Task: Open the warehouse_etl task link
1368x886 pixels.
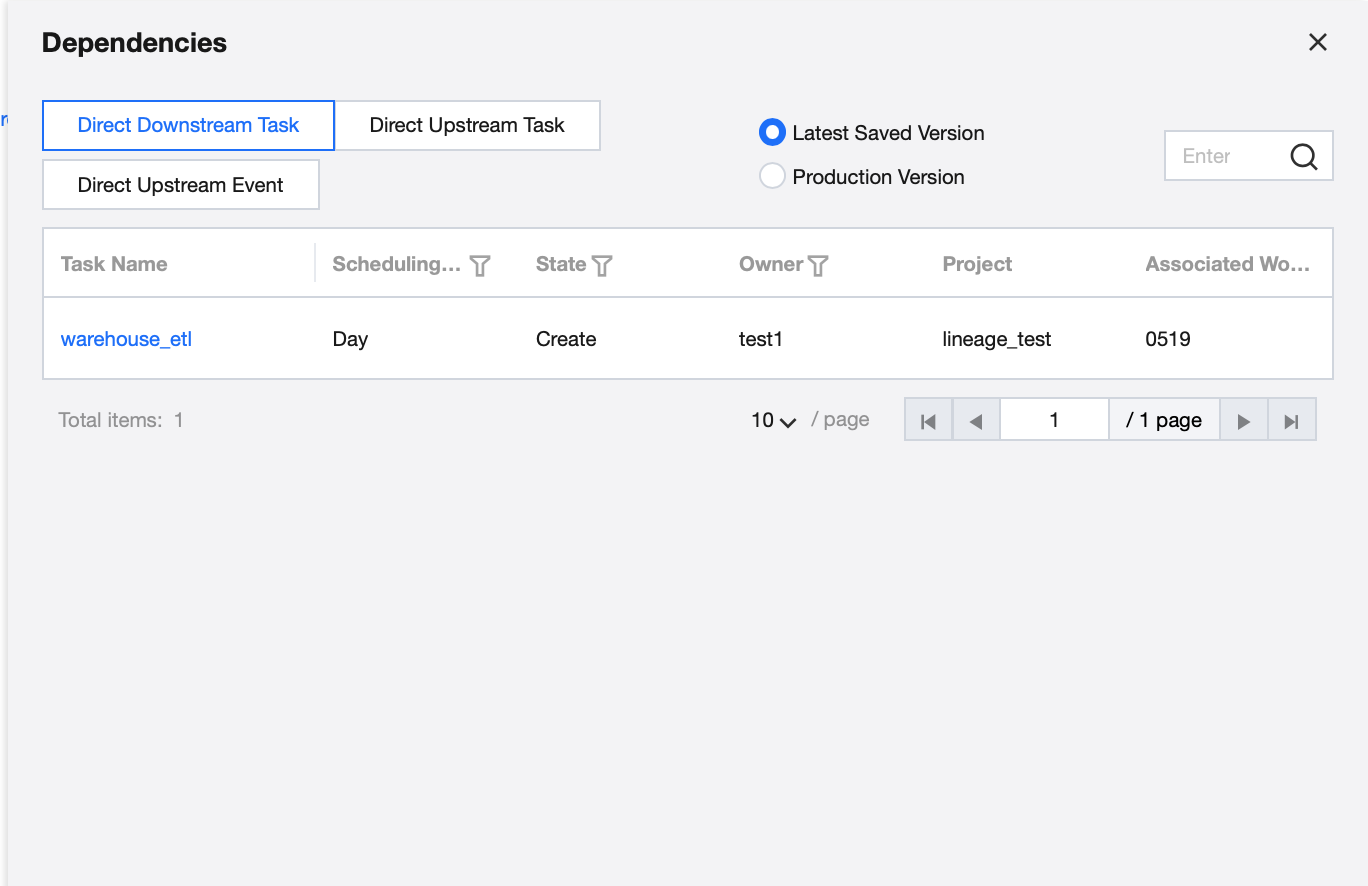Action: pos(126,339)
